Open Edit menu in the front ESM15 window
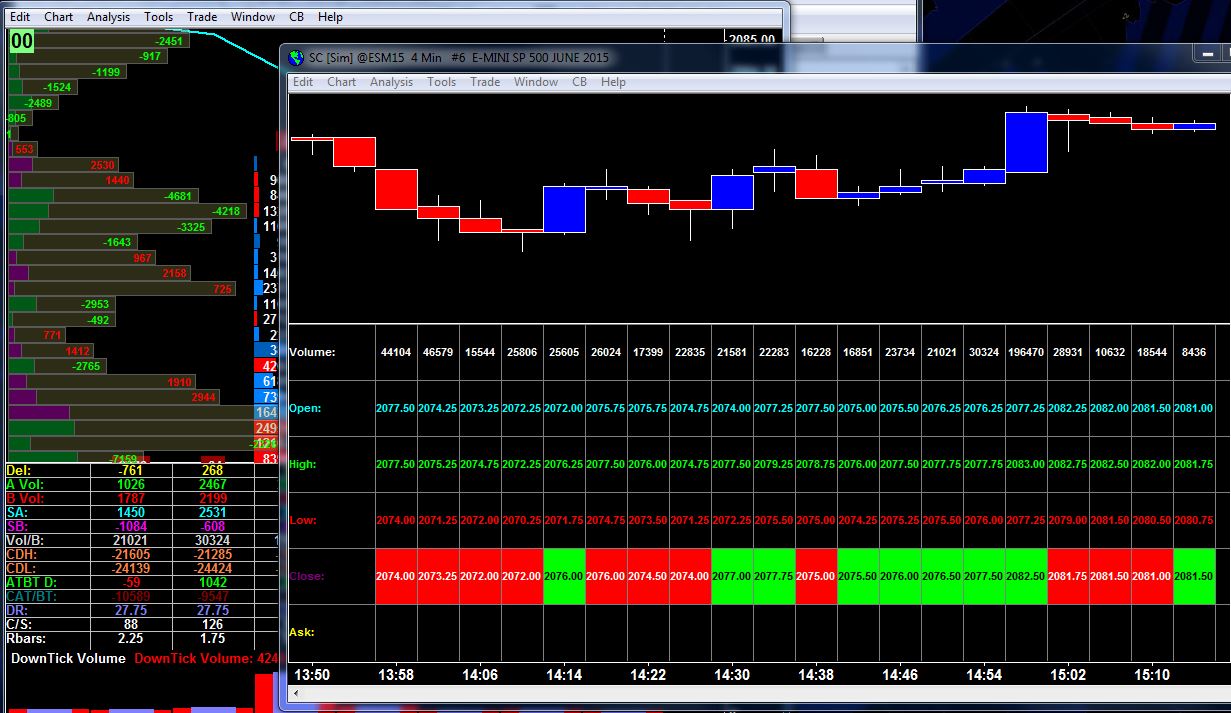This screenshot has width=1231, height=713. point(303,82)
